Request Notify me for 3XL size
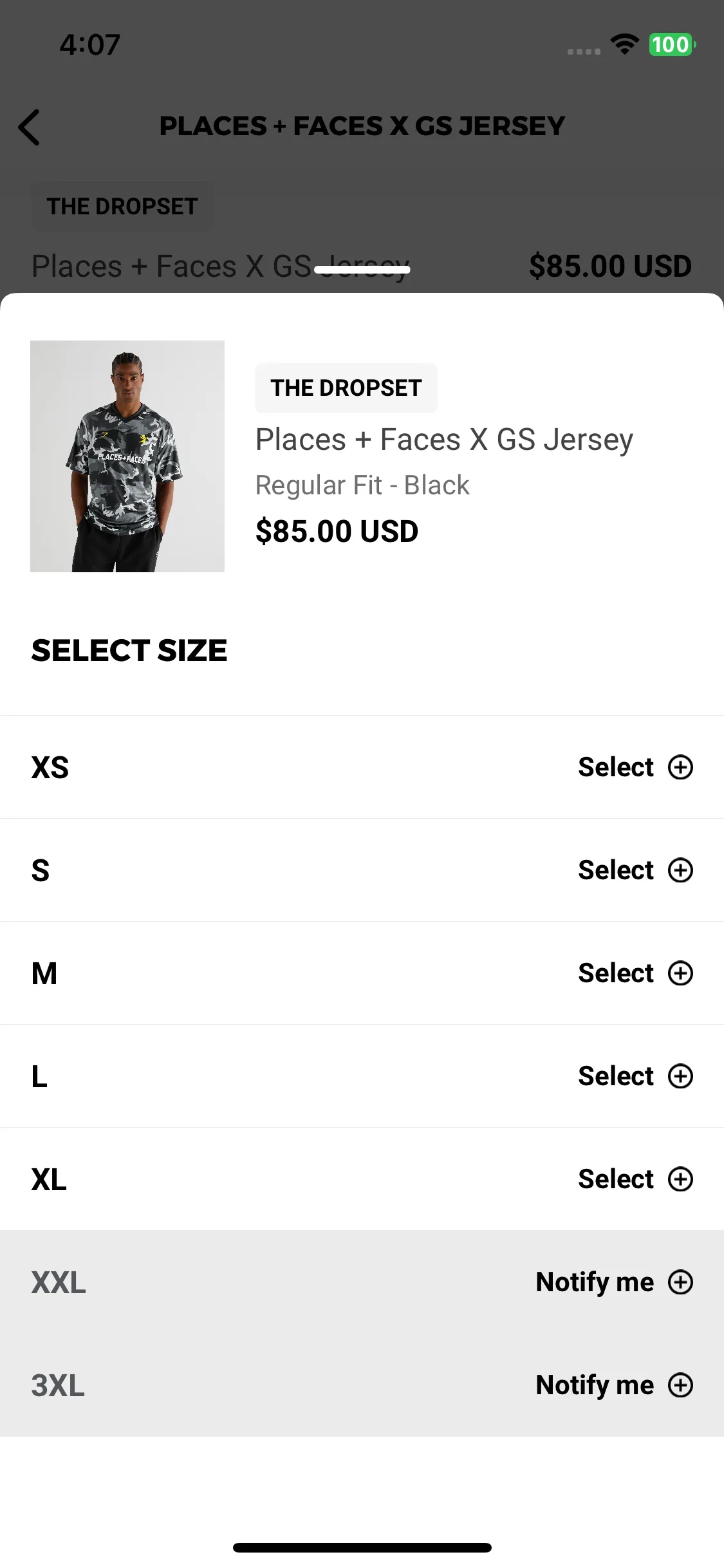Viewport: 724px width, 1568px height. 595,1385
